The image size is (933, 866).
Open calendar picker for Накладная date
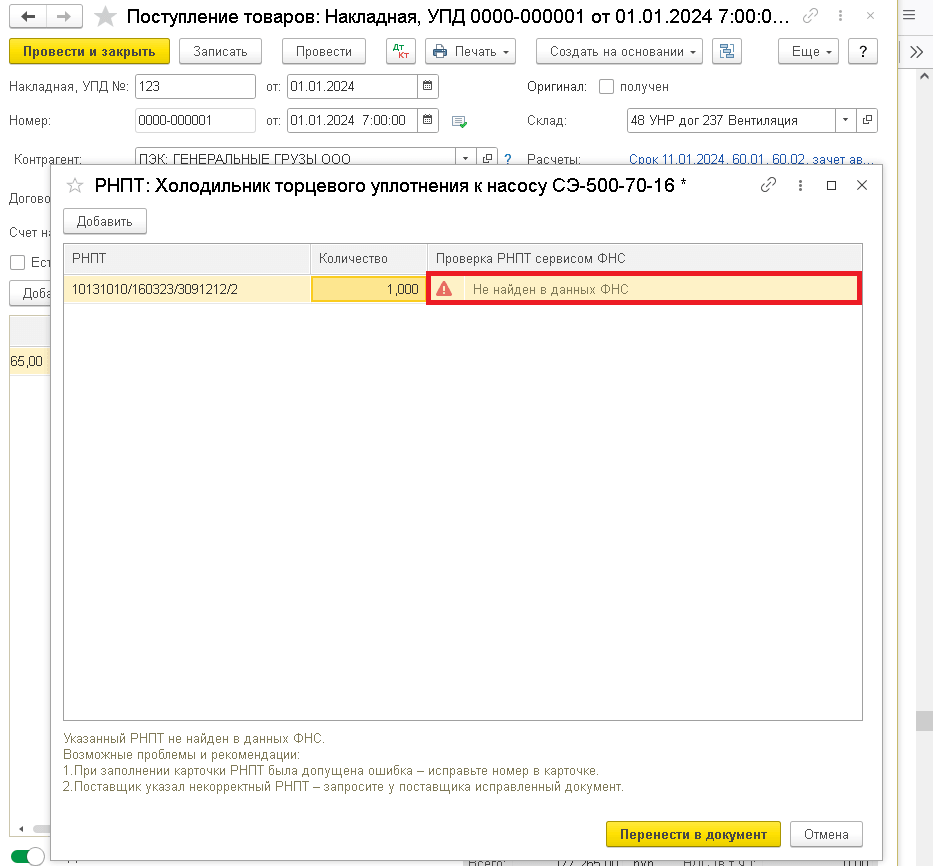coord(428,87)
